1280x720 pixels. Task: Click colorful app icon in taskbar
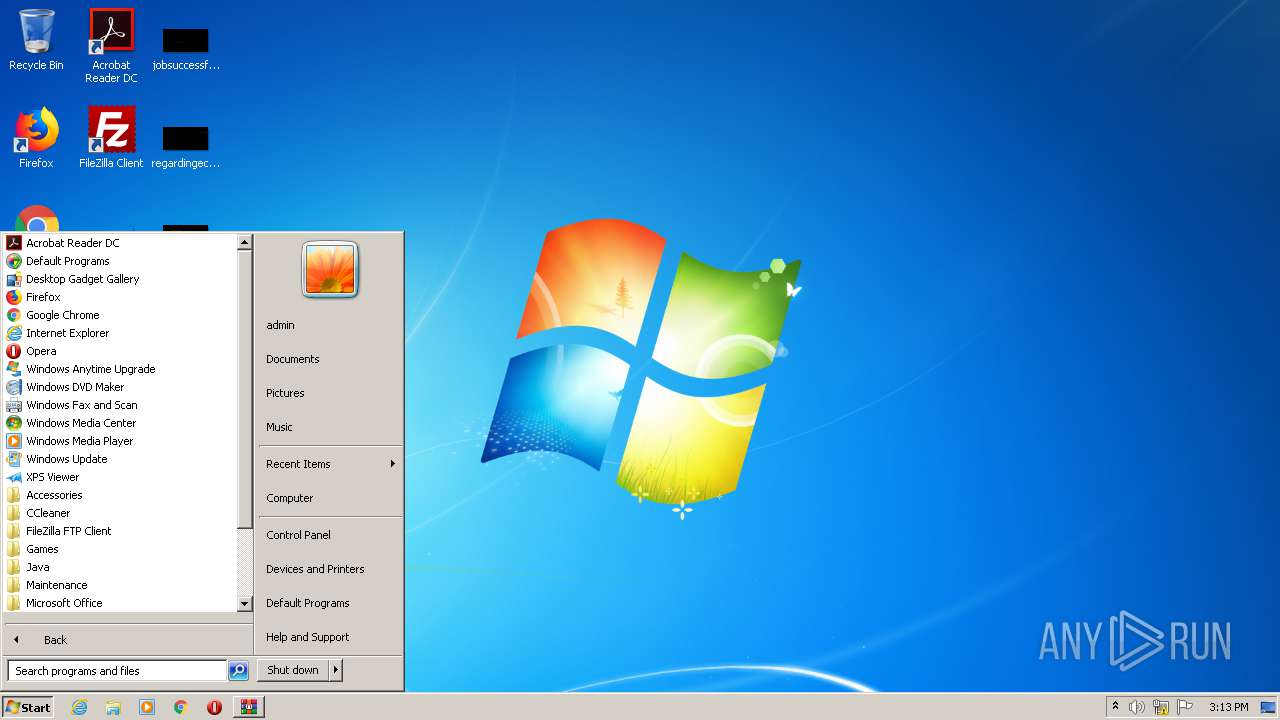[249, 707]
